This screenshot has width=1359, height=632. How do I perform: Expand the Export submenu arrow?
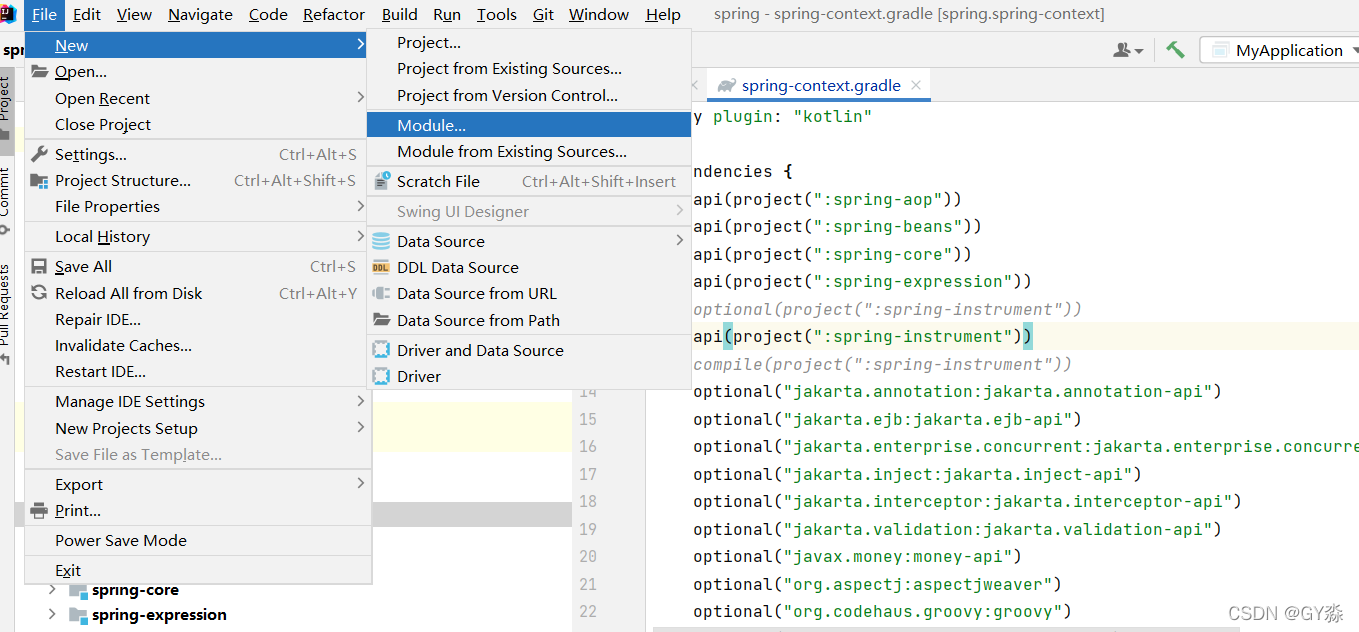360,484
